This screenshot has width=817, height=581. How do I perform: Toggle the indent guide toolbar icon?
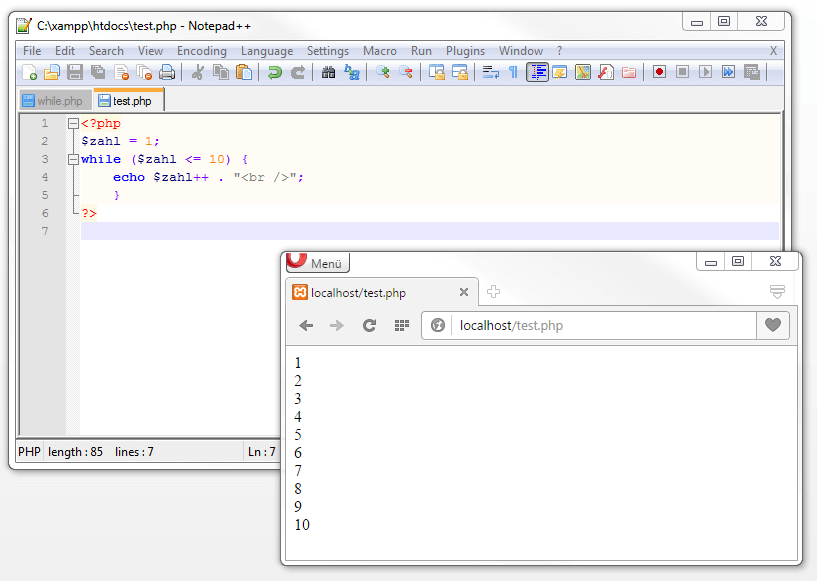click(537, 72)
